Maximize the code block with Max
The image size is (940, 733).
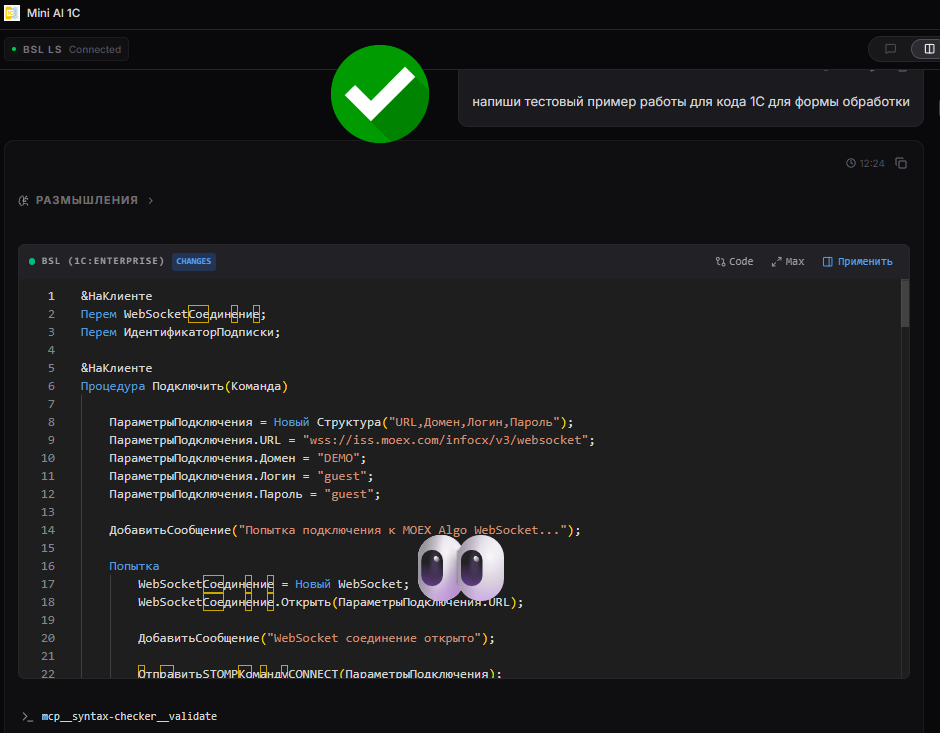788,261
